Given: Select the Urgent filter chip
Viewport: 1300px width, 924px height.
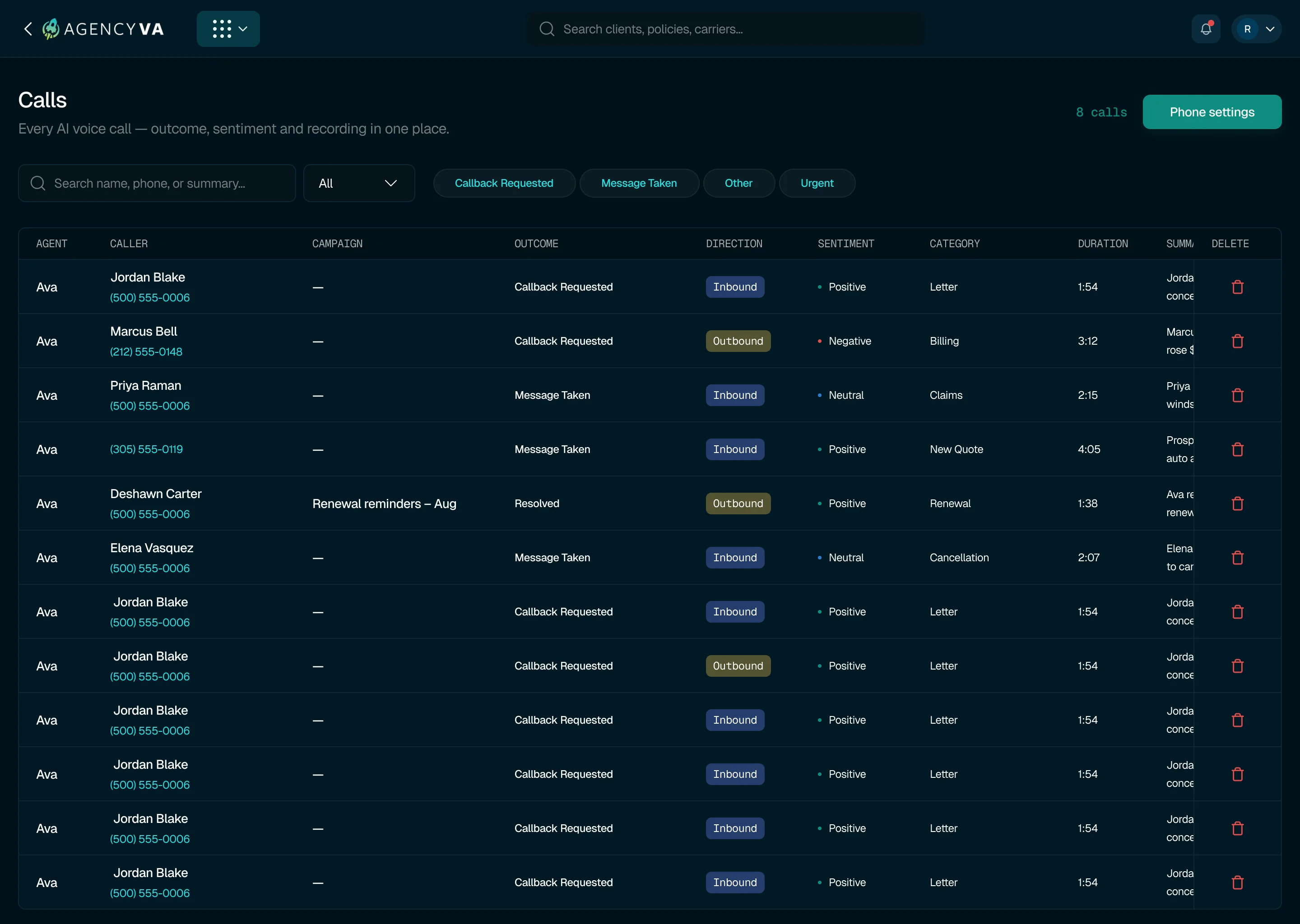Looking at the screenshot, I should point(817,183).
